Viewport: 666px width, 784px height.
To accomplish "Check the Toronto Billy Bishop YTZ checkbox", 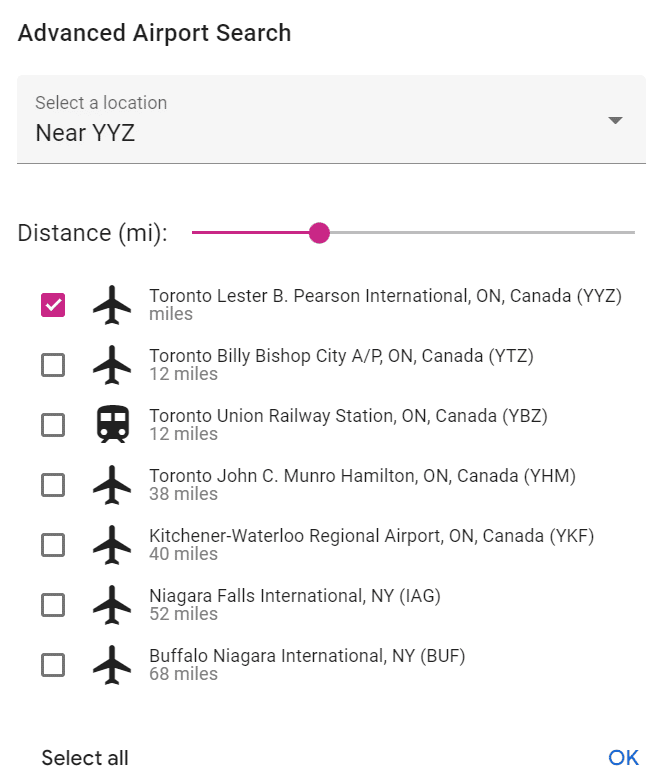I will (x=53, y=365).
